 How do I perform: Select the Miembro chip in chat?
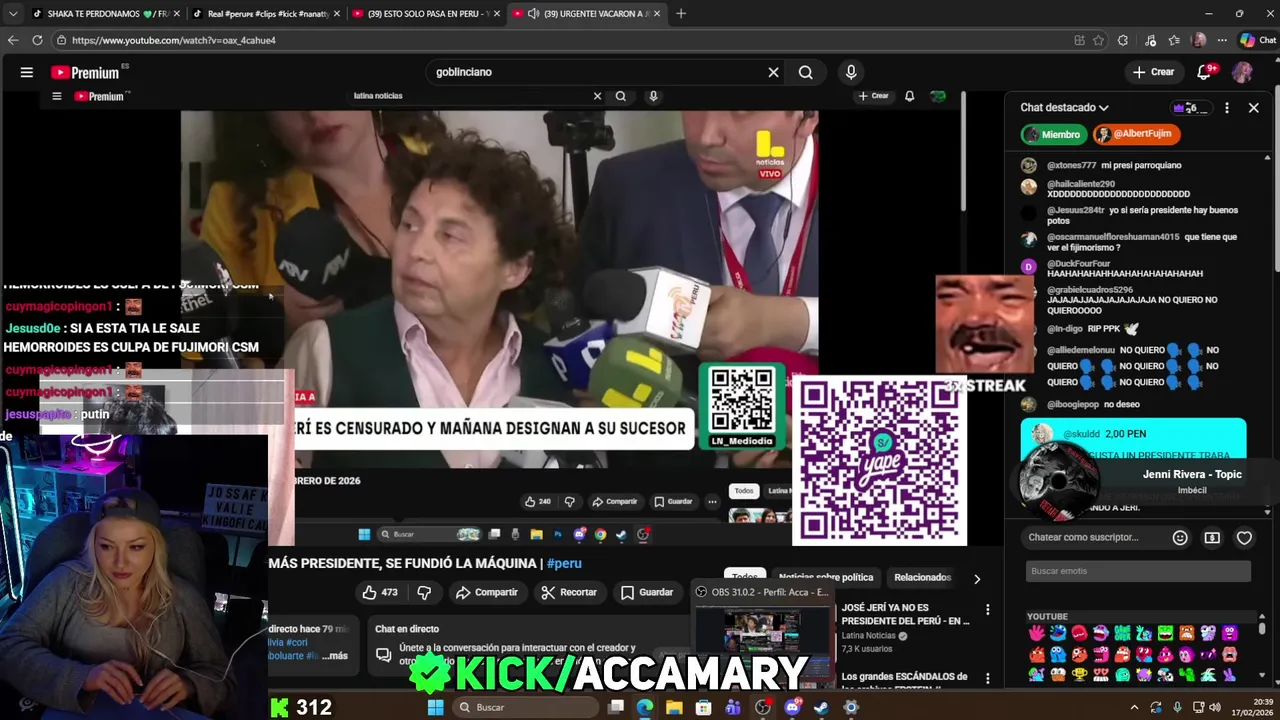(1053, 134)
